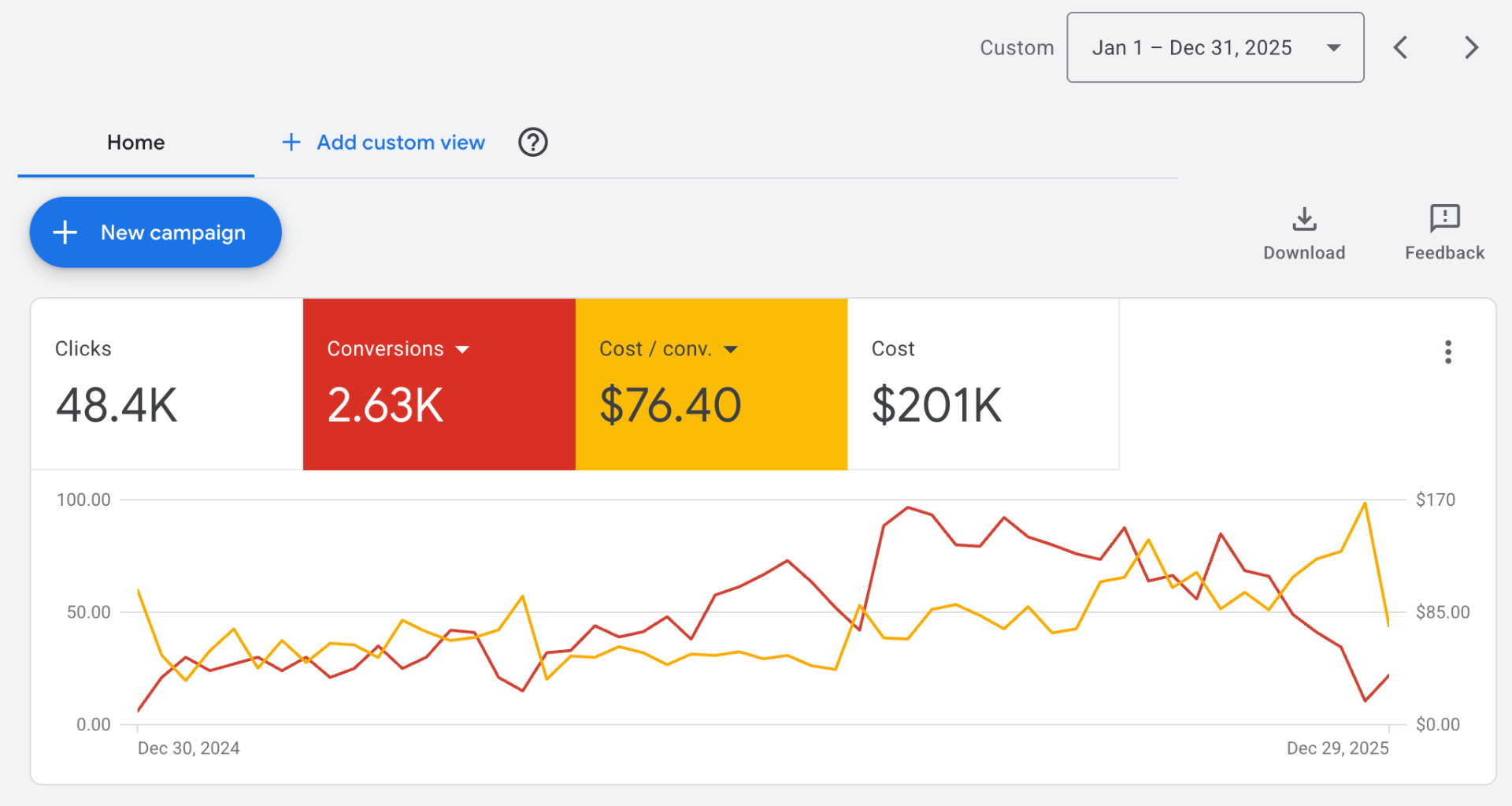Click the Download icon
This screenshot has width=1512, height=806.
pos(1304,219)
